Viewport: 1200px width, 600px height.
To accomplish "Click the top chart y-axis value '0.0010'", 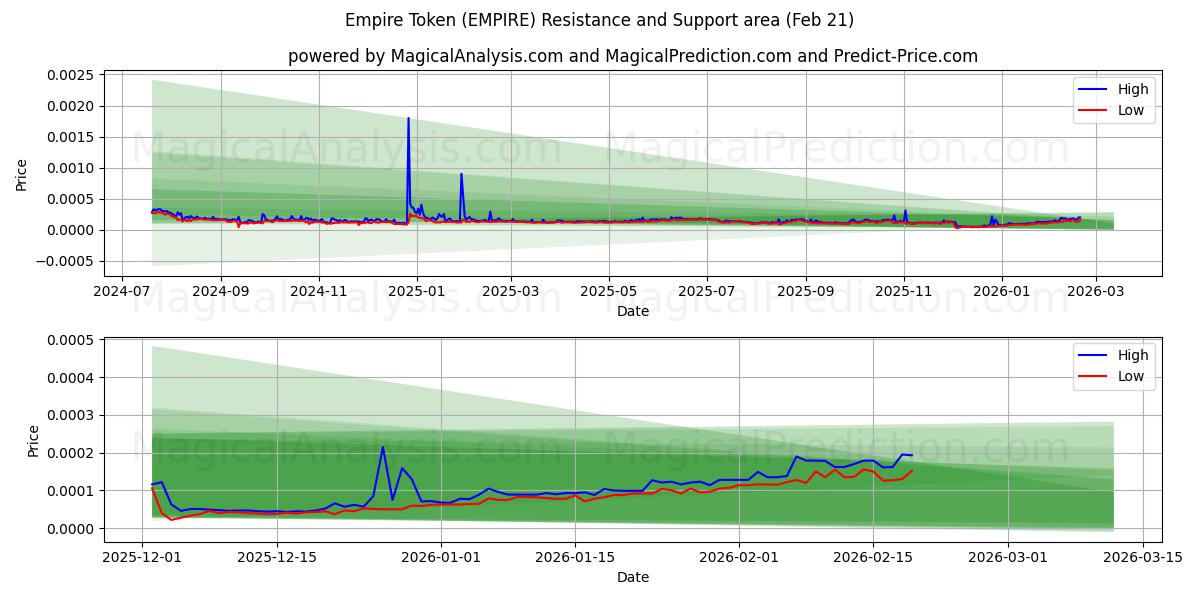I will (x=70, y=168).
